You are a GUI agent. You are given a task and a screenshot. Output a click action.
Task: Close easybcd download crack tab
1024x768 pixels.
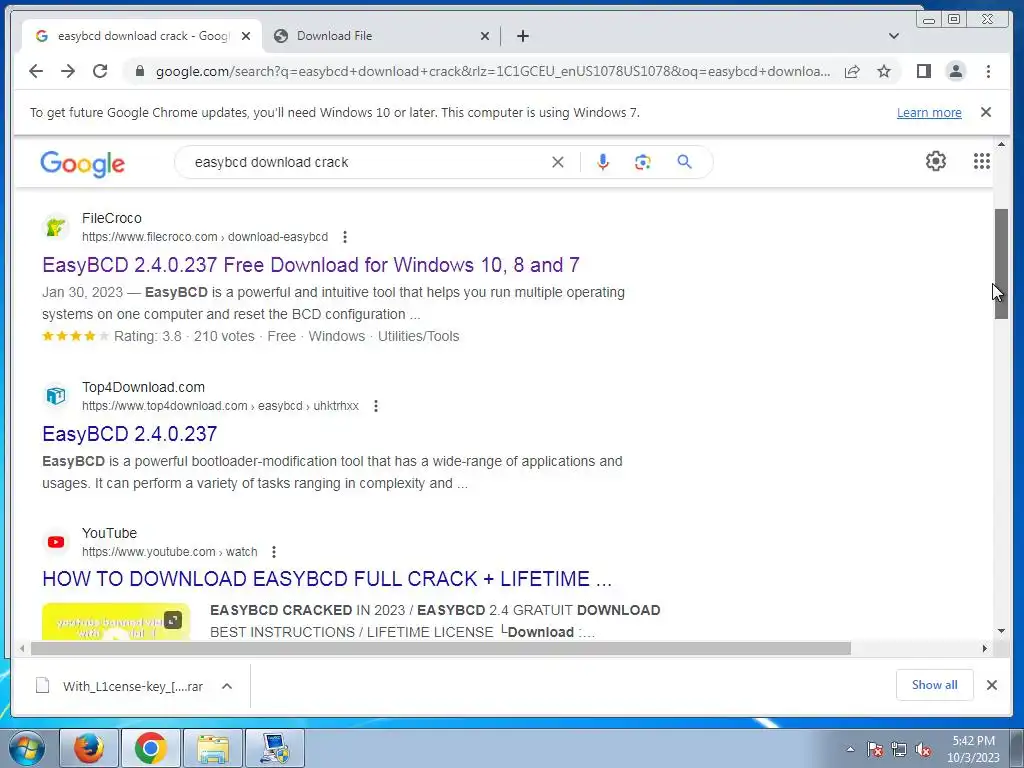(x=246, y=36)
